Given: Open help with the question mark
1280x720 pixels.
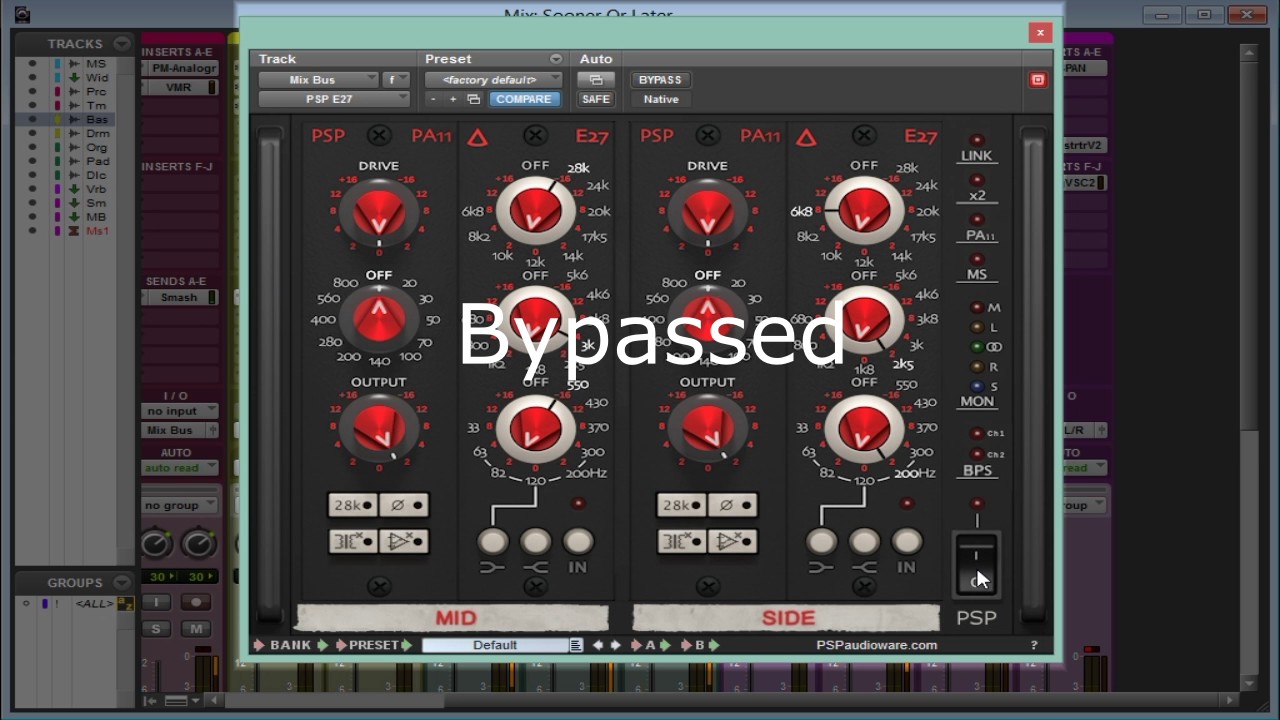Looking at the screenshot, I should pos(1034,645).
